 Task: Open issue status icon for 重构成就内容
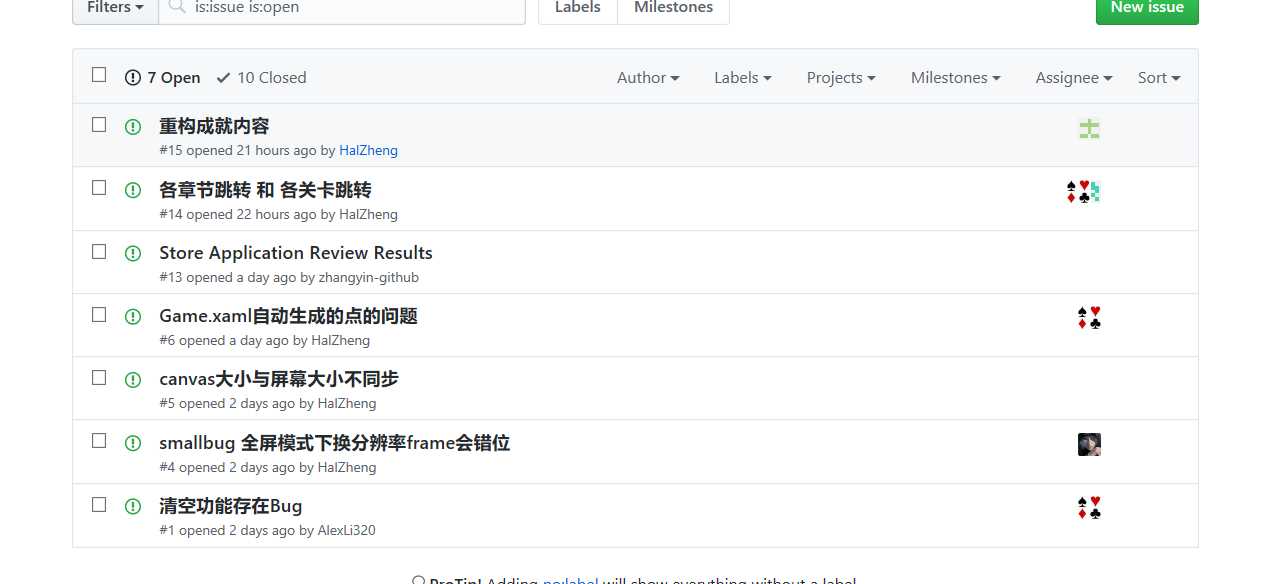point(133,127)
